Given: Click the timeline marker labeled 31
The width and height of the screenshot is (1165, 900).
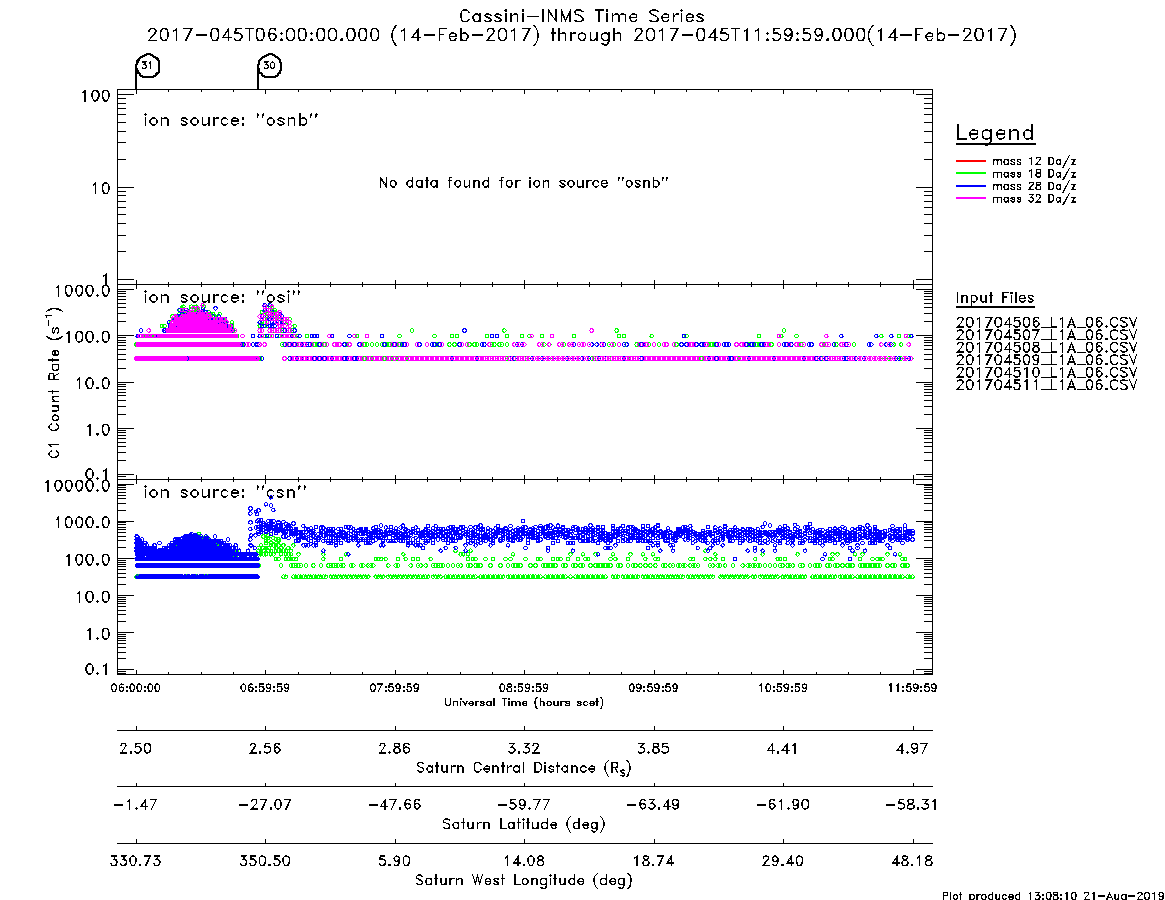Looking at the screenshot, I should click(x=148, y=66).
